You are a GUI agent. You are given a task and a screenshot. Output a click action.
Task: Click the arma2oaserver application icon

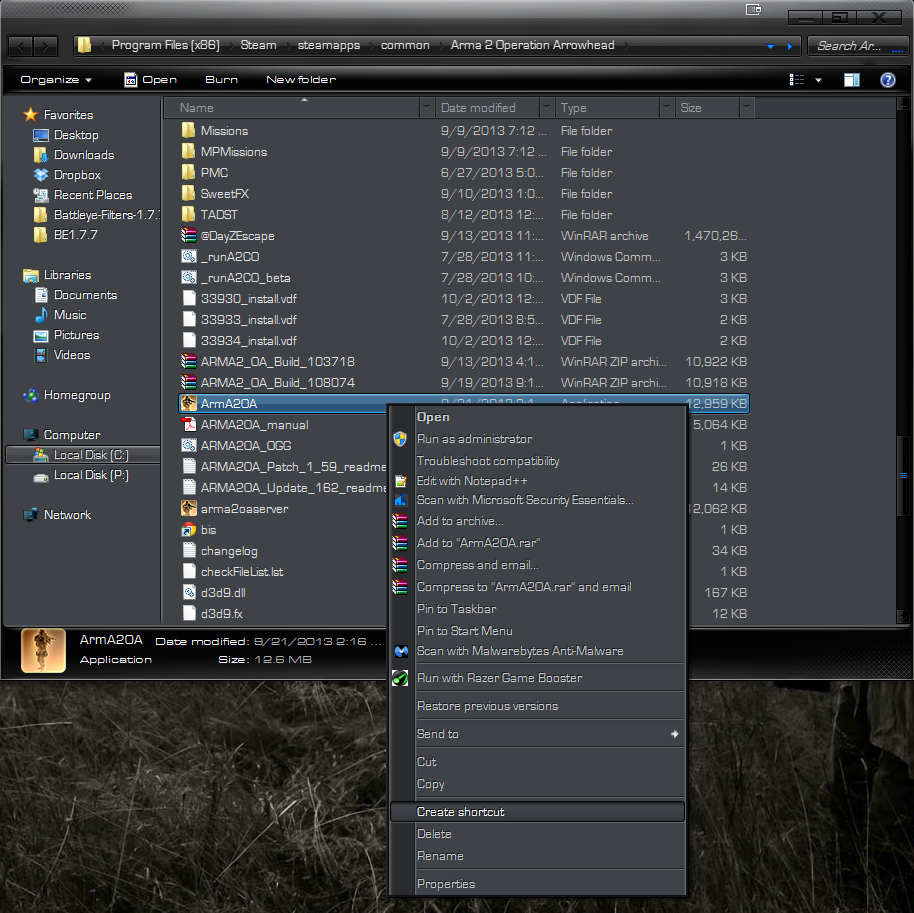coord(188,508)
